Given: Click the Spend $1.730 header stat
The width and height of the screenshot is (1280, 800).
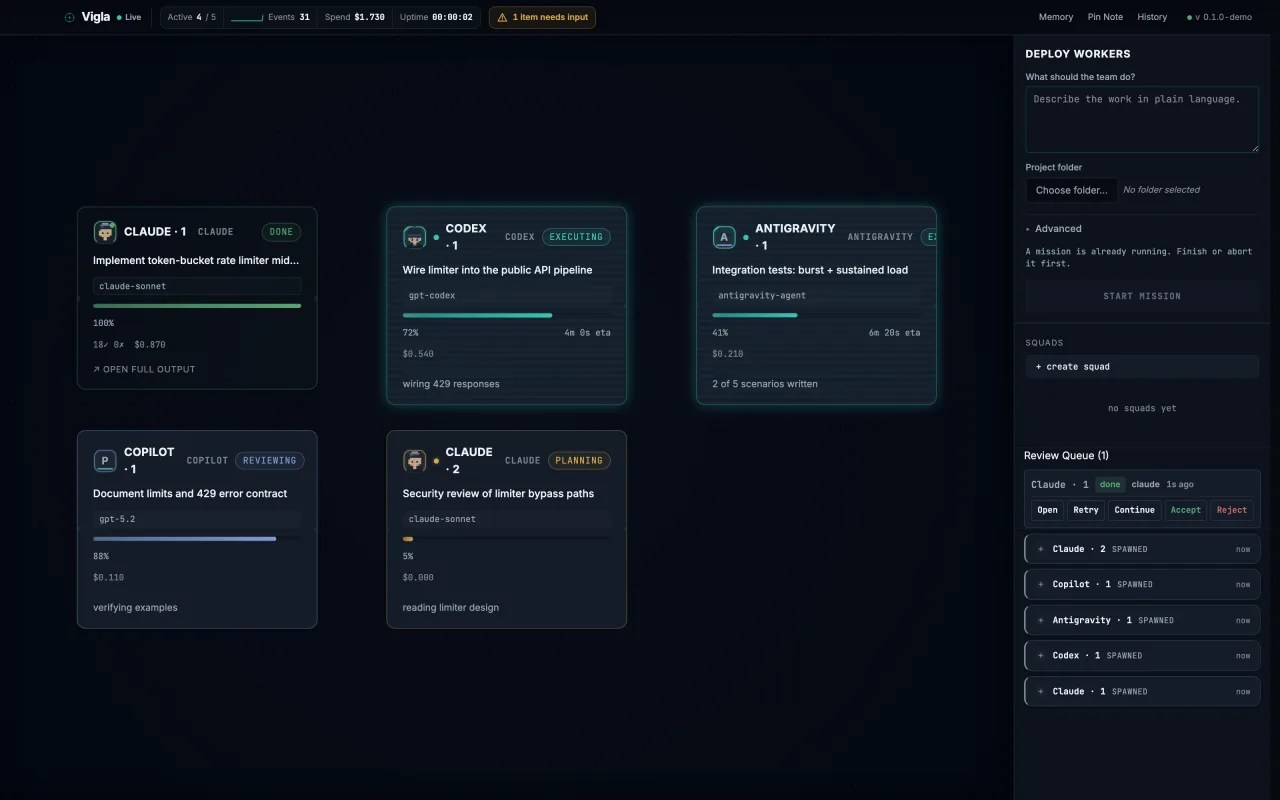Looking at the screenshot, I should coord(354,17).
